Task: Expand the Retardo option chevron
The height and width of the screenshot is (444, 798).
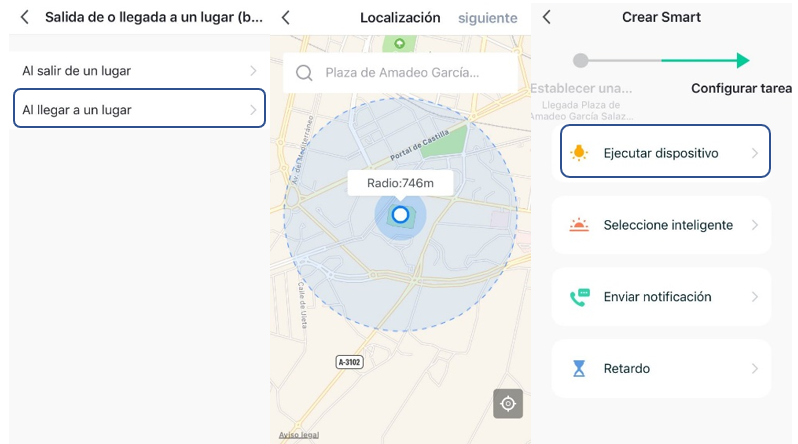Action: pyautogui.click(x=754, y=369)
